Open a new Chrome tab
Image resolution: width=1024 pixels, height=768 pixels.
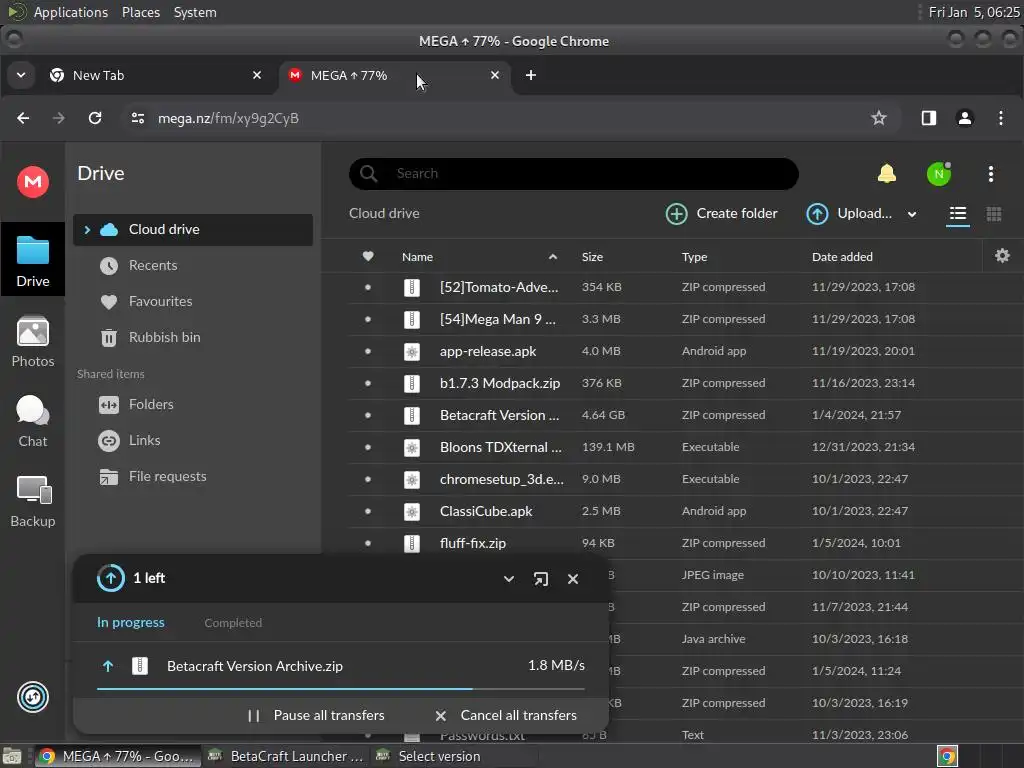531,75
